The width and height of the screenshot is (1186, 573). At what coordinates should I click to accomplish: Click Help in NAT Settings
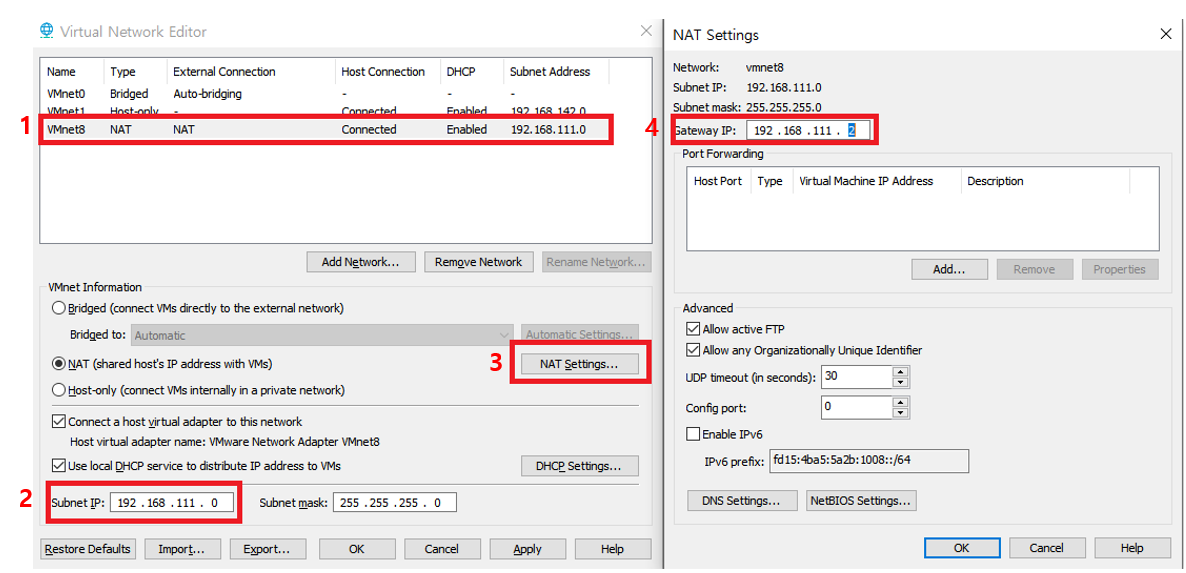[x=1132, y=548]
